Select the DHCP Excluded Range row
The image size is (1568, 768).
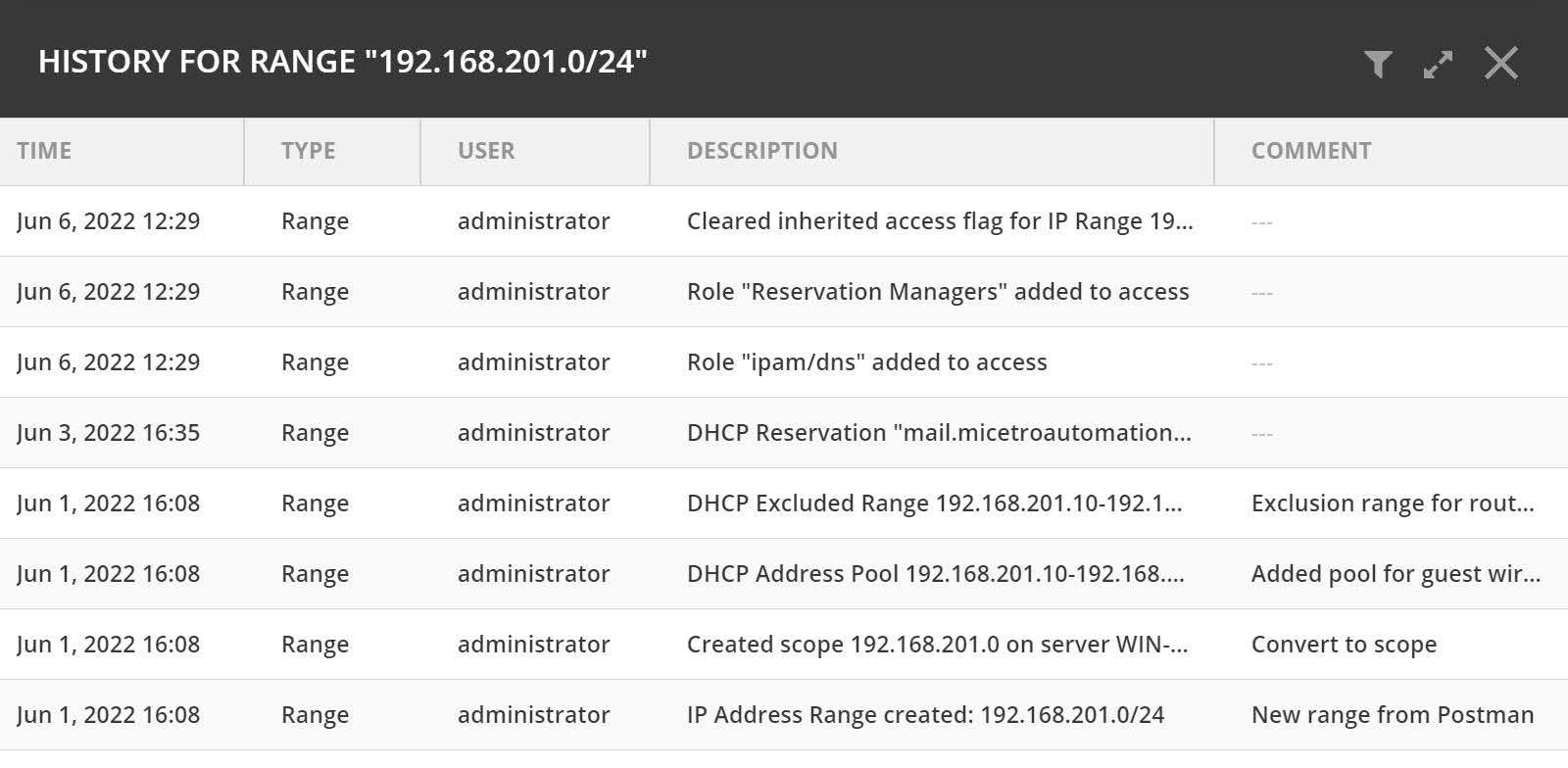coord(784,504)
